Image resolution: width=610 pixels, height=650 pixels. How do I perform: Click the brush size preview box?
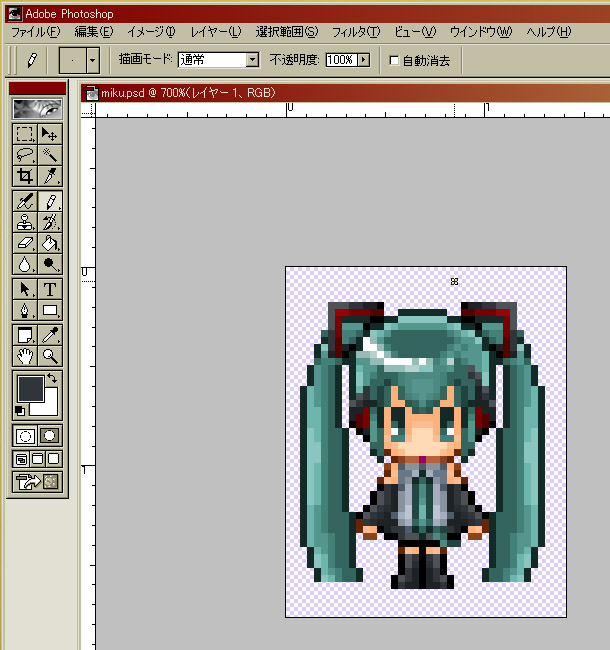[x=73, y=60]
